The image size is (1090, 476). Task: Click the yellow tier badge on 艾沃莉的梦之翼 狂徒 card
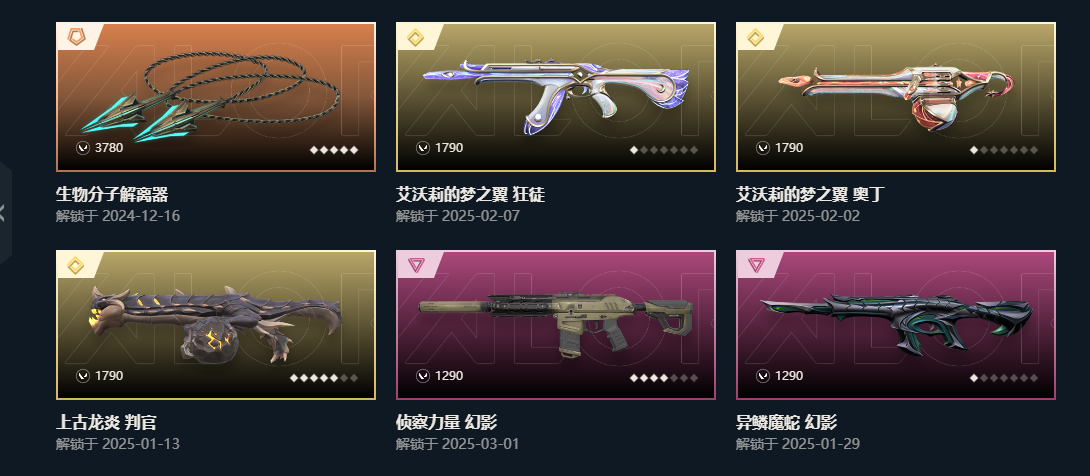pyautogui.click(x=416, y=37)
